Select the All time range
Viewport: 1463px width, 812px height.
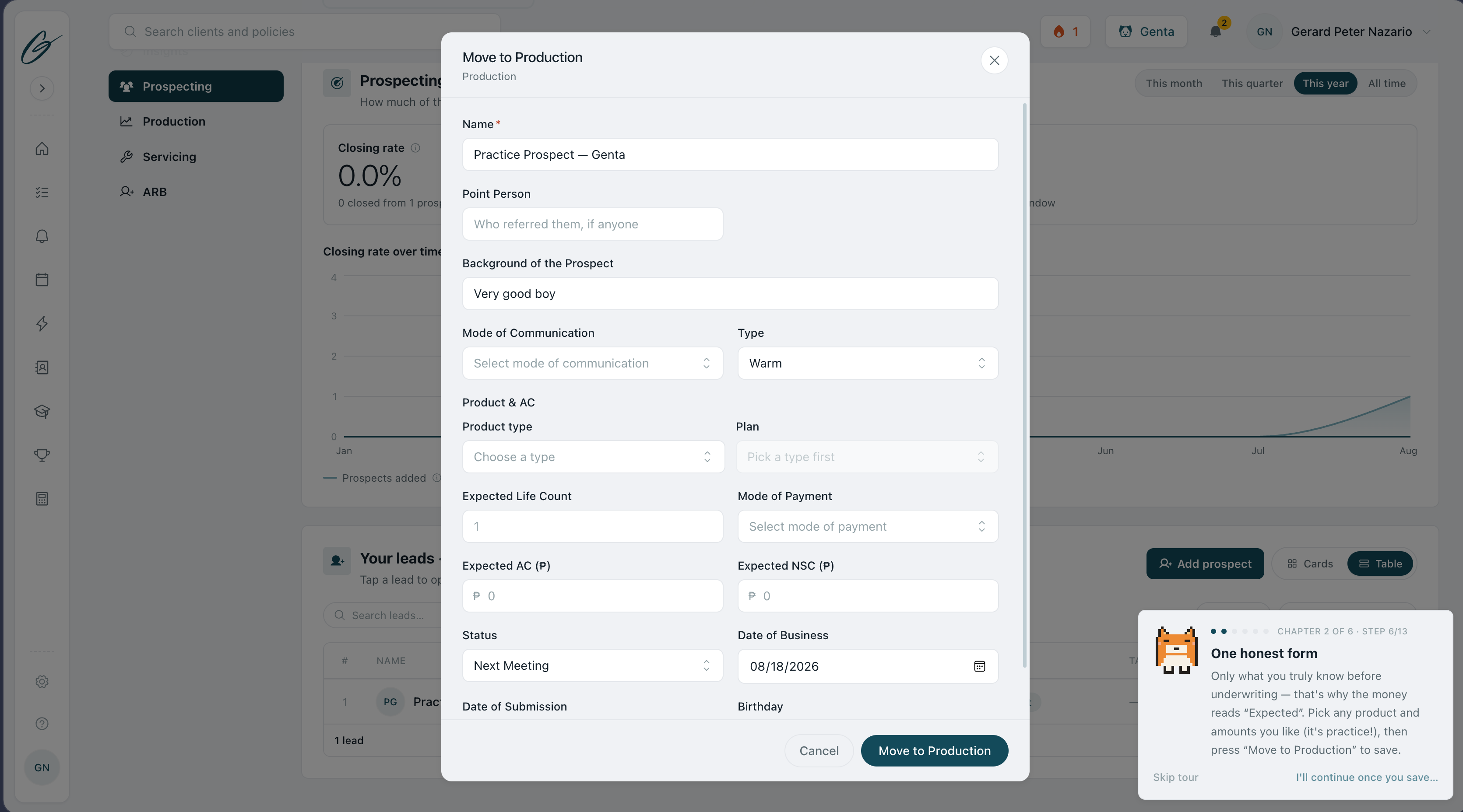tap(1386, 84)
